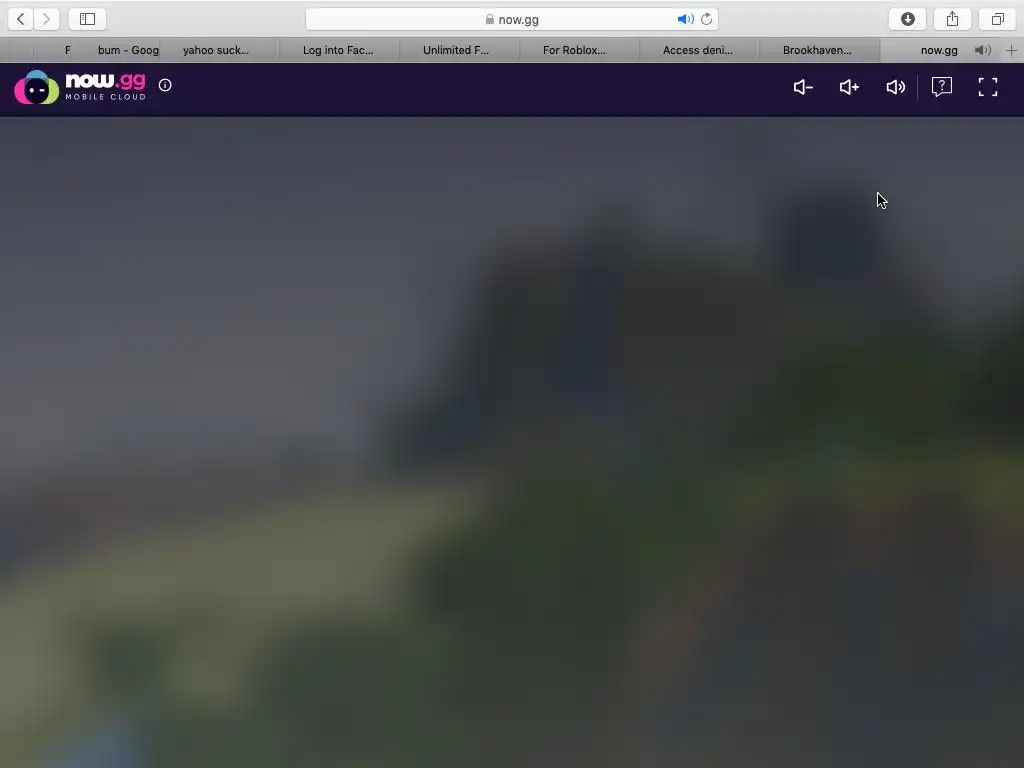
Task: Open the now.gg help feedback icon
Action: [942, 87]
